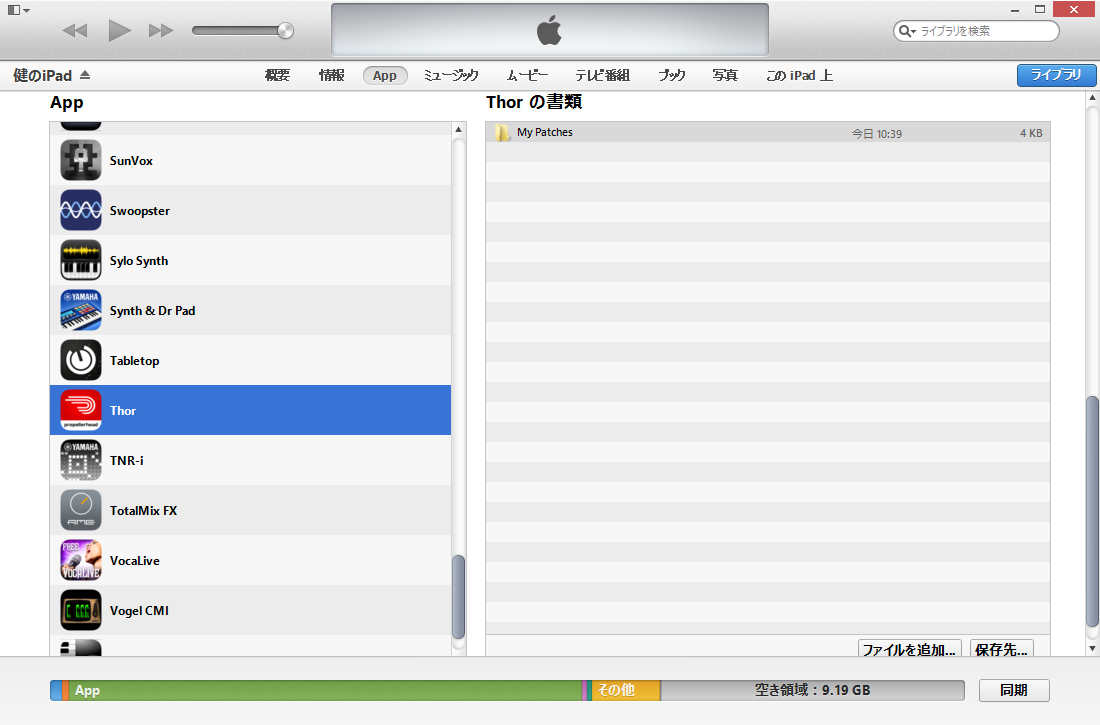The height and width of the screenshot is (725, 1100).
Task: Select VocaLive in the app list
Action: 250,560
